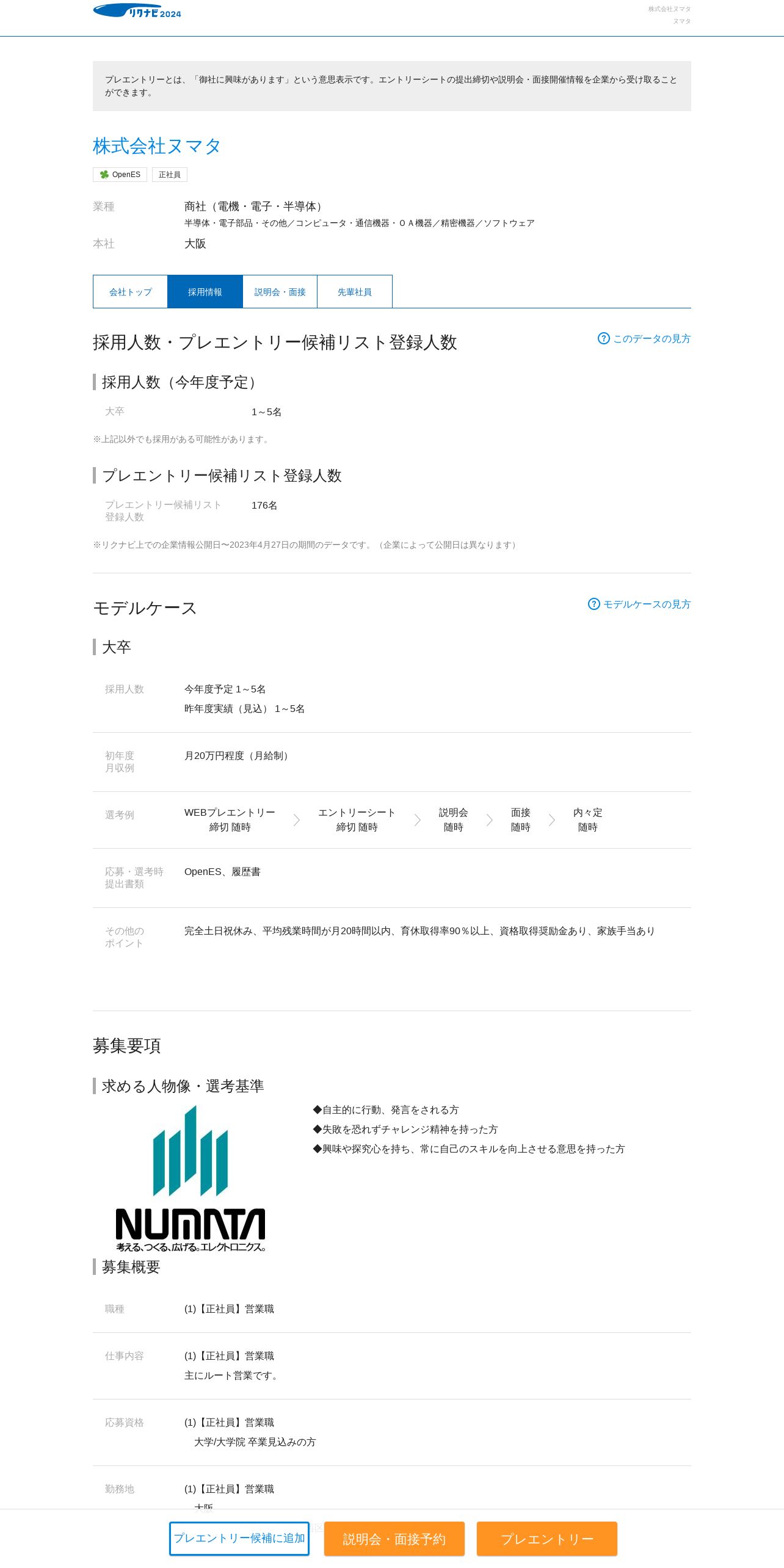Open the 会社トップ tab

point(131,292)
